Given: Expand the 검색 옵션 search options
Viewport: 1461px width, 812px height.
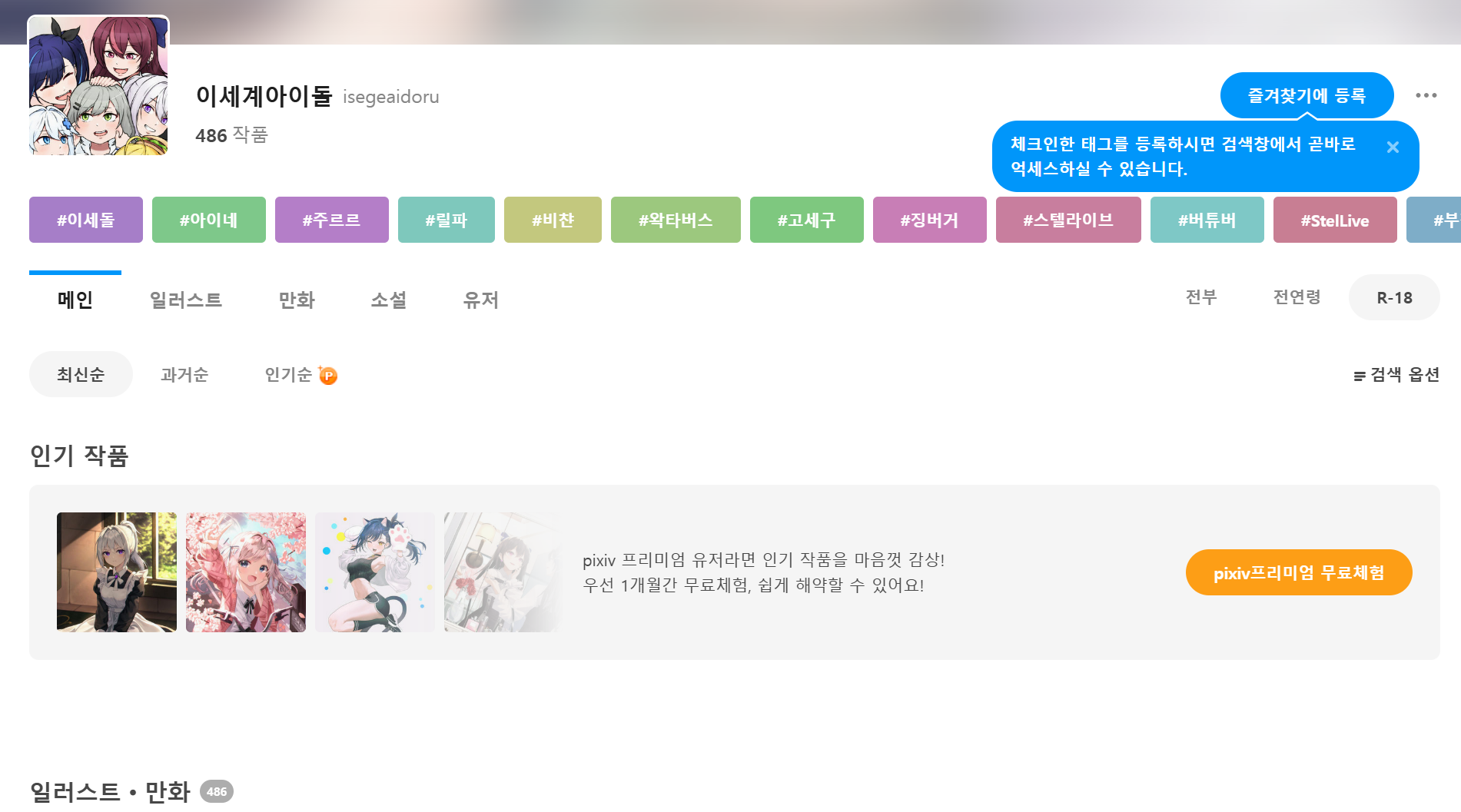Looking at the screenshot, I should pos(1396,375).
